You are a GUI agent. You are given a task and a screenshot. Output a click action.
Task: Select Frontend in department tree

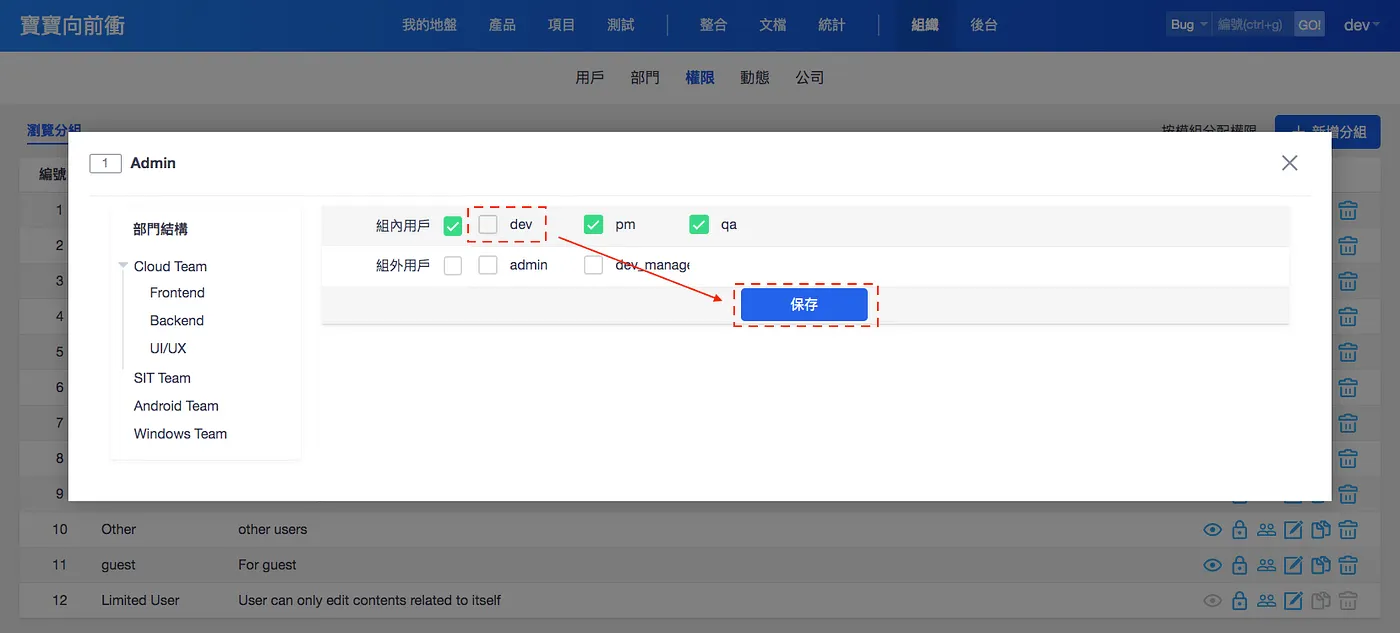click(177, 293)
